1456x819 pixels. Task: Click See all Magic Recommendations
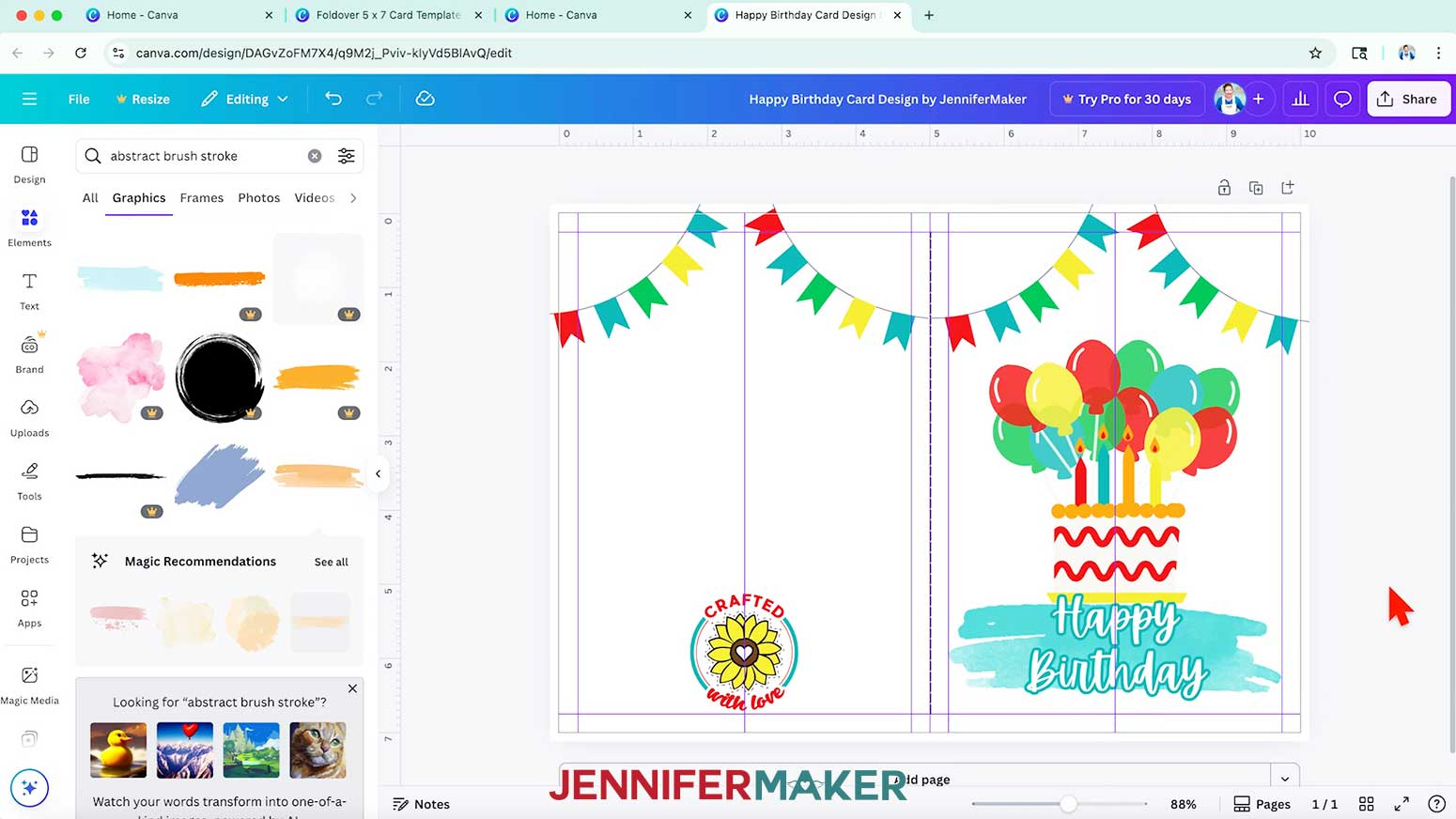pos(331,562)
